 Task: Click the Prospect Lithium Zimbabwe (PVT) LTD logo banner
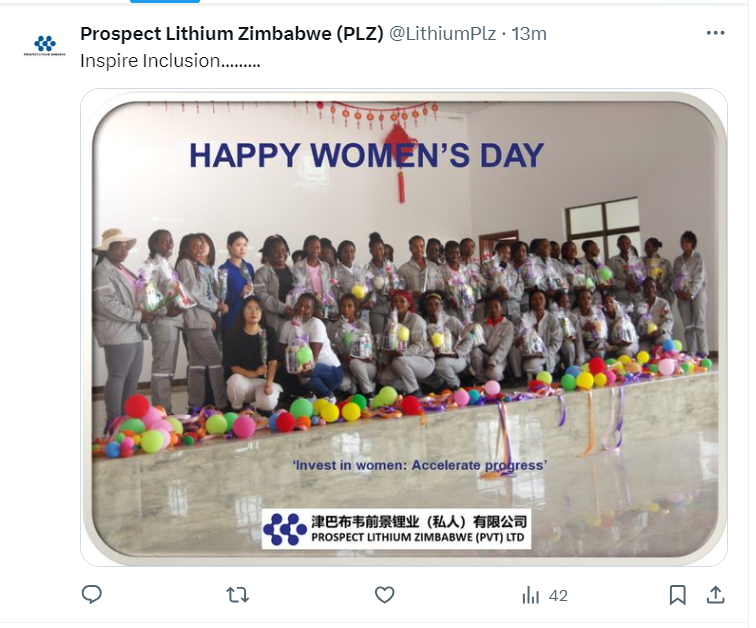tap(396, 529)
